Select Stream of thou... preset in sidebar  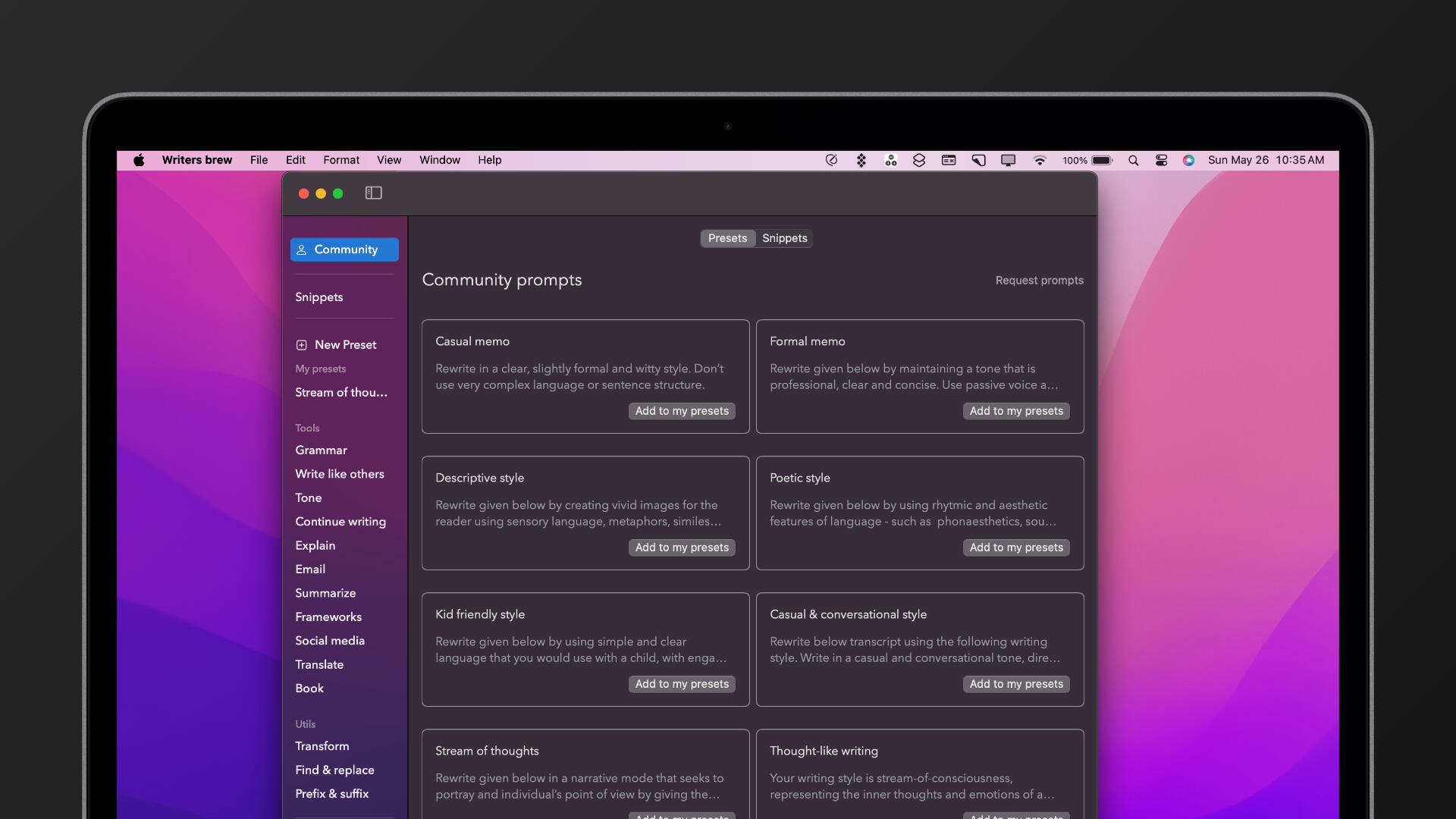(340, 393)
